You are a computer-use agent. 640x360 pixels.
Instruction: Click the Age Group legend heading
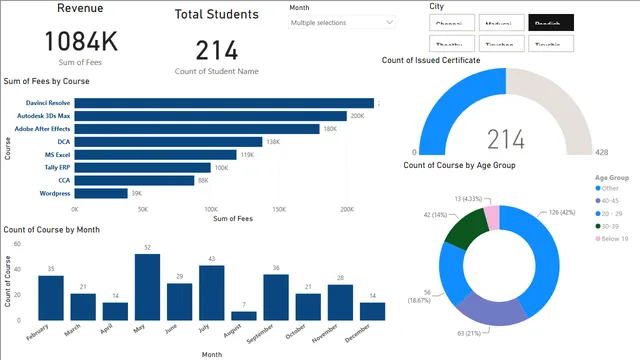(x=612, y=178)
